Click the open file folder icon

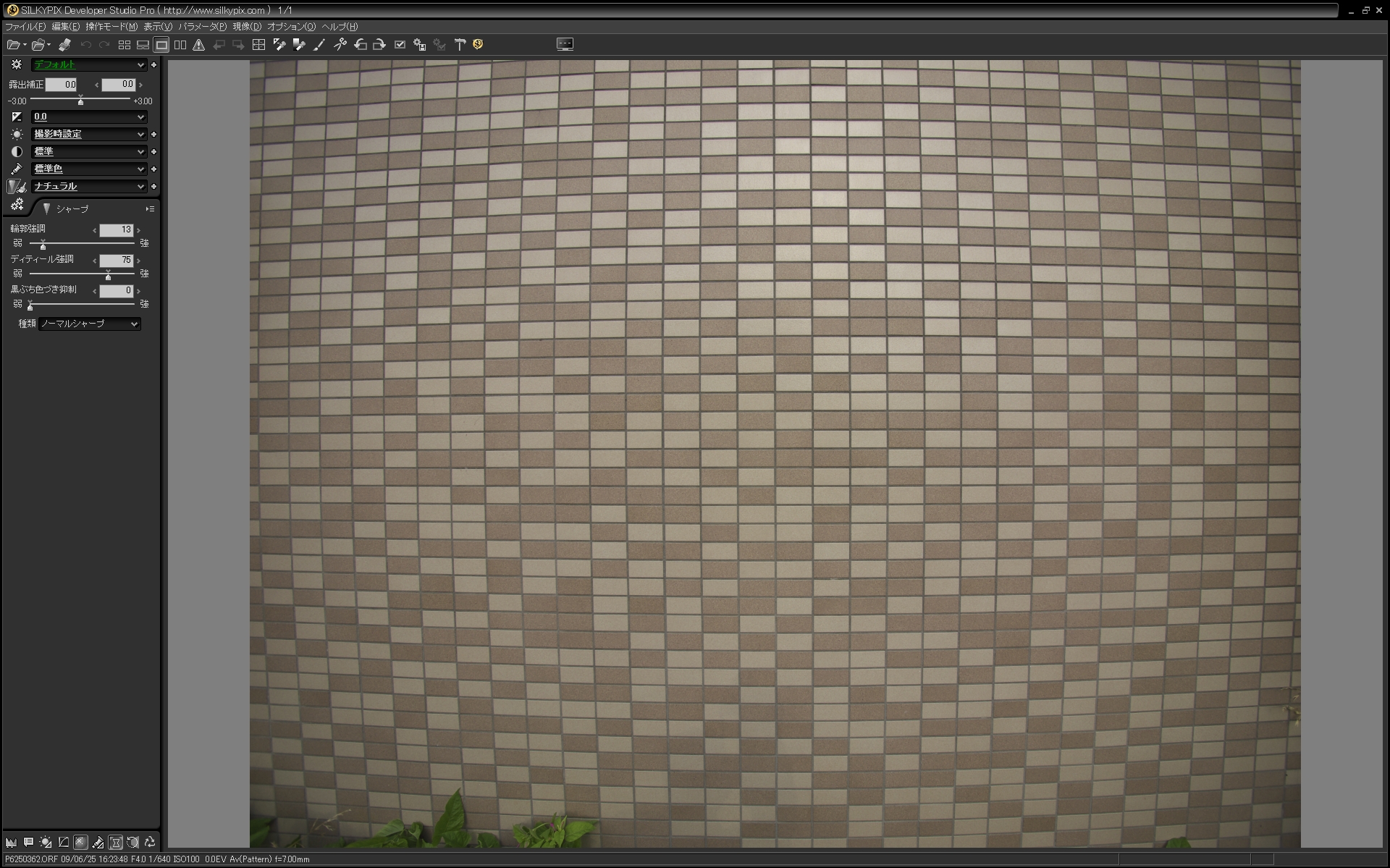(x=13, y=45)
